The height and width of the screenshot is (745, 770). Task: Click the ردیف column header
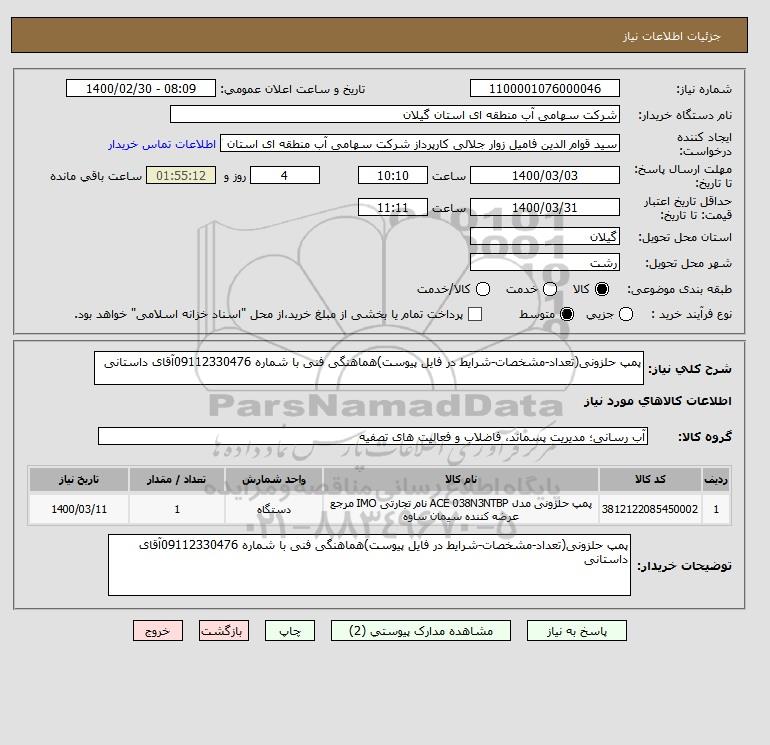pos(716,480)
